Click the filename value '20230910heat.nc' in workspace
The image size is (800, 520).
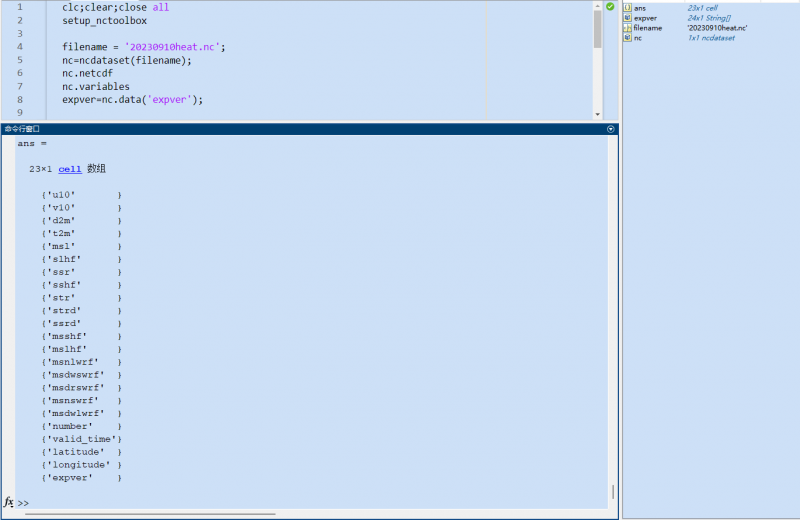[x=716, y=28]
